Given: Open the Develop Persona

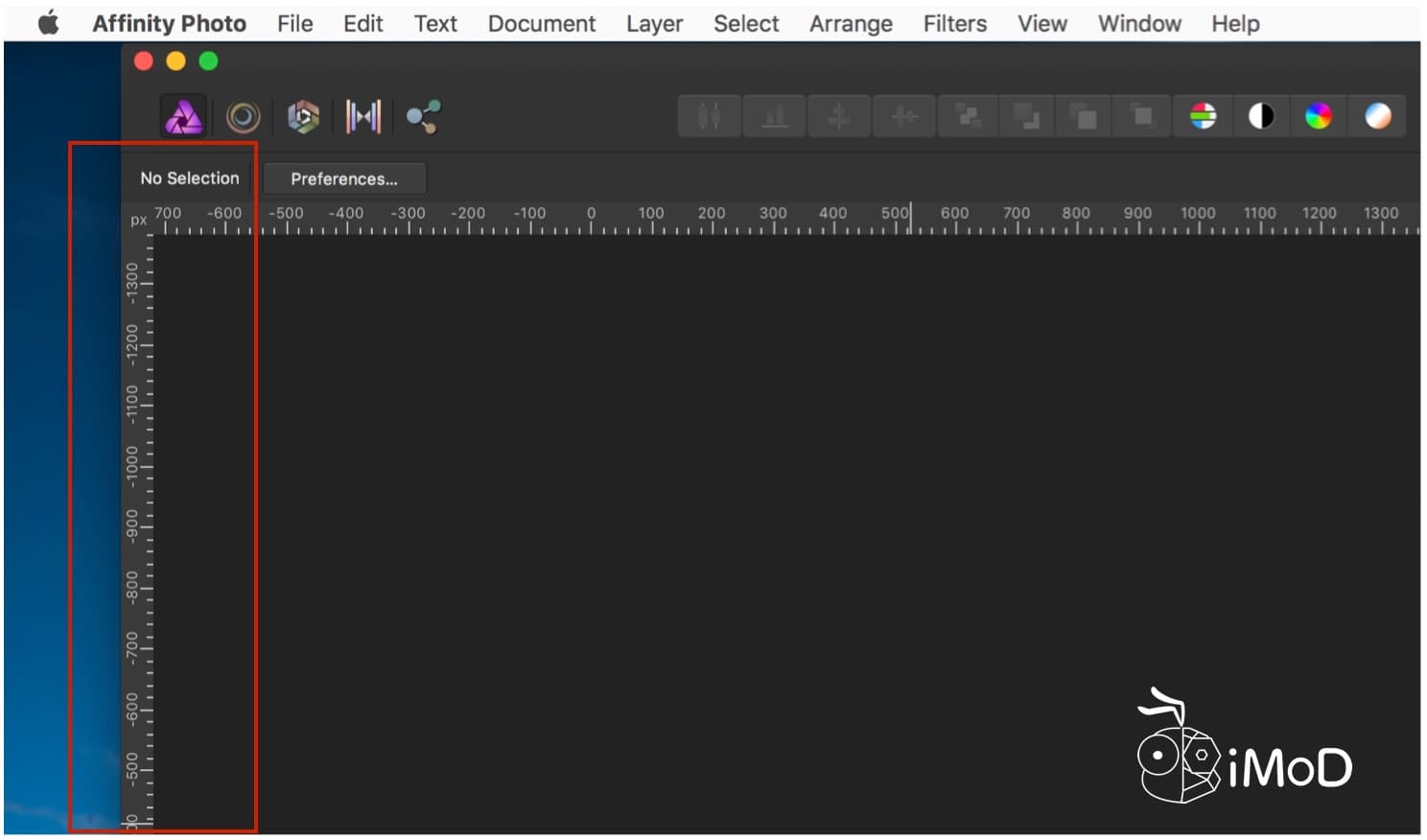Looking at the screenshot, I should pyautogui.click(x=302, y=116).
